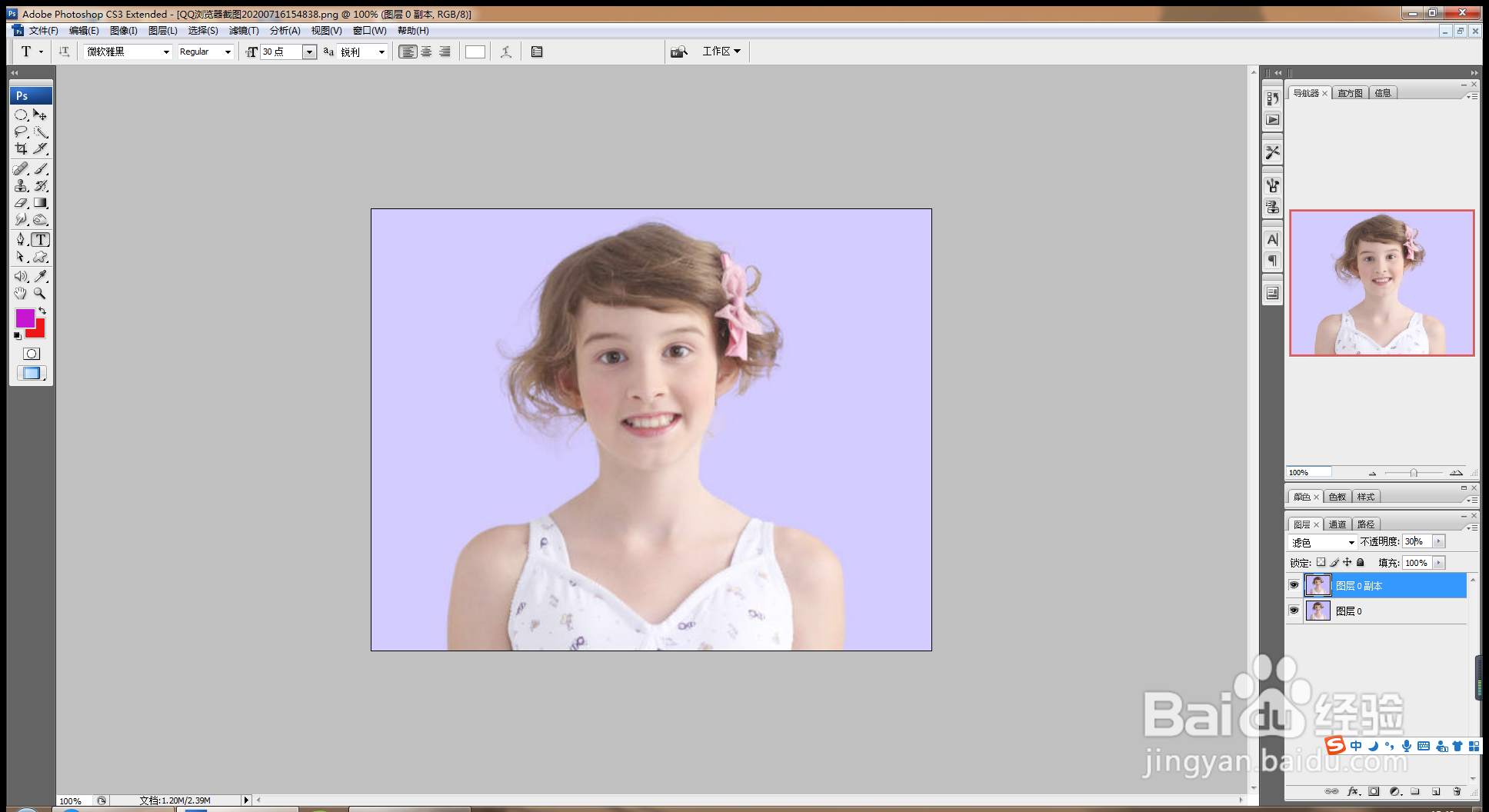Image resolution: width=1489 pixels, height=812 pixels.
Task: Select the Zoom magnifier tool
Action: pos(40,294)
